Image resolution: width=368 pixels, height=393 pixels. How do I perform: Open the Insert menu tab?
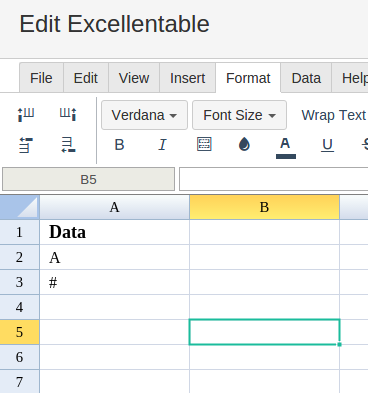pyautogui.click(x=187, y=78)
